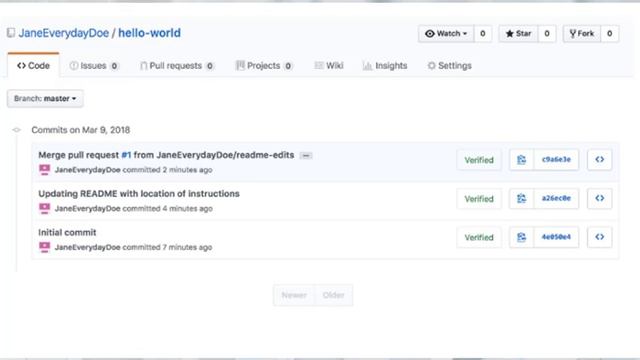Image resolution: width=640 pixels, height=360 pixels.
Task: Browse repository at commit 4e050e4
Action: [600, 237]
